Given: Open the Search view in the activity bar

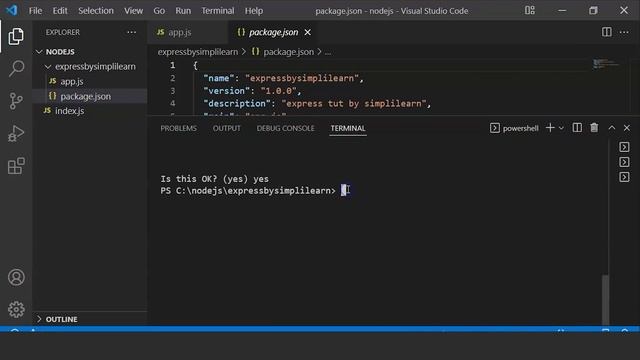Looking at the screenshot, I should pos(16,68).
